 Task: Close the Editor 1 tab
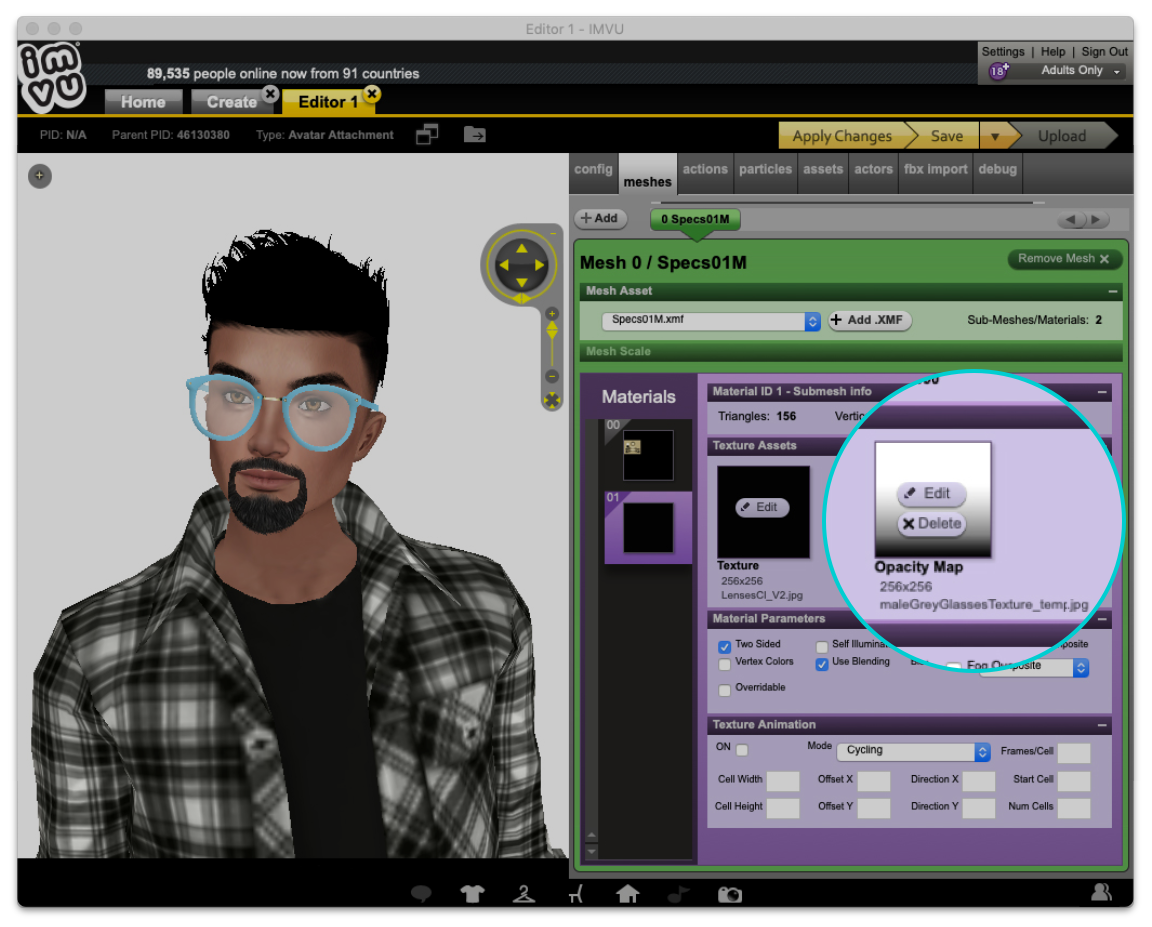[372, 93]
